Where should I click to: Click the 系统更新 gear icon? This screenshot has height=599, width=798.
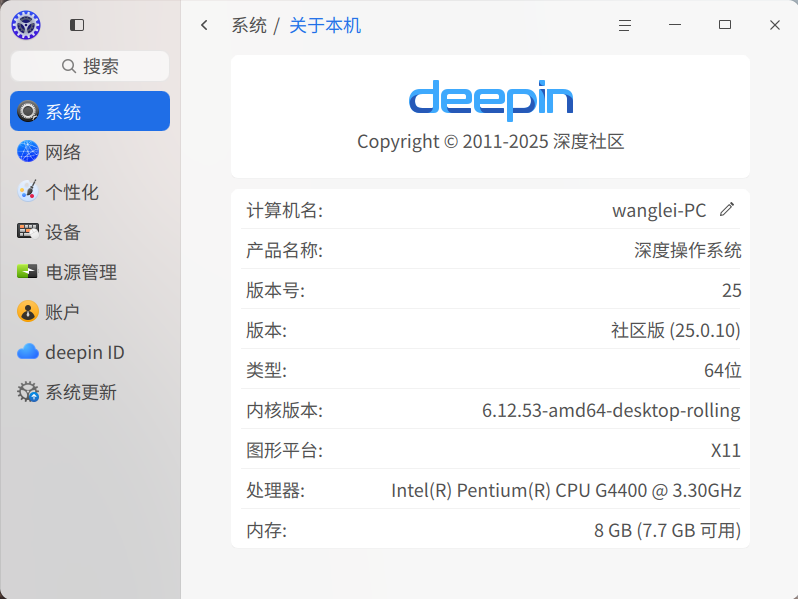tap(28, 392)
